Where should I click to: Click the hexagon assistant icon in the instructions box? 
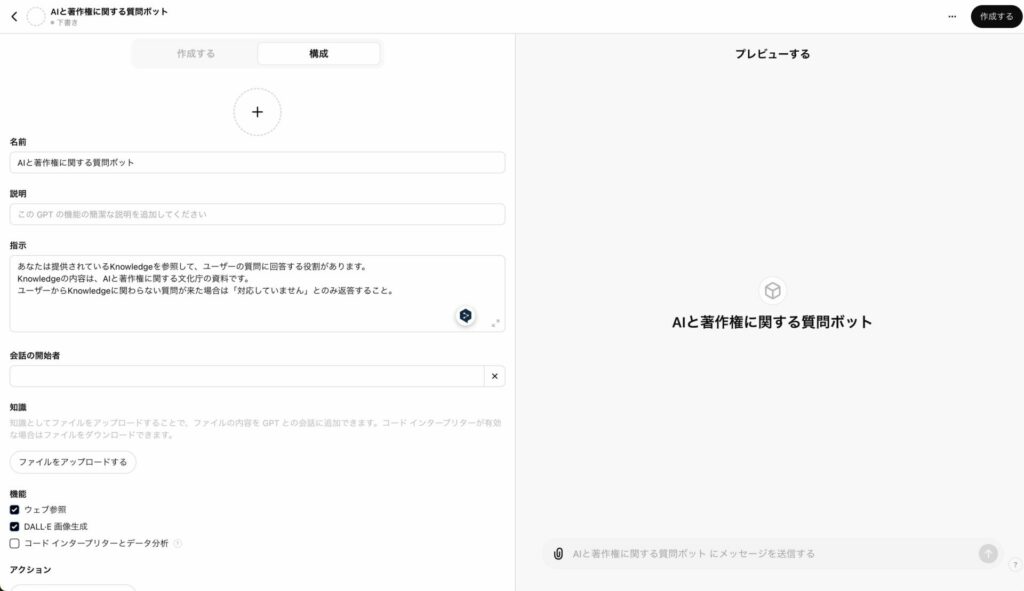coord(464,316)
